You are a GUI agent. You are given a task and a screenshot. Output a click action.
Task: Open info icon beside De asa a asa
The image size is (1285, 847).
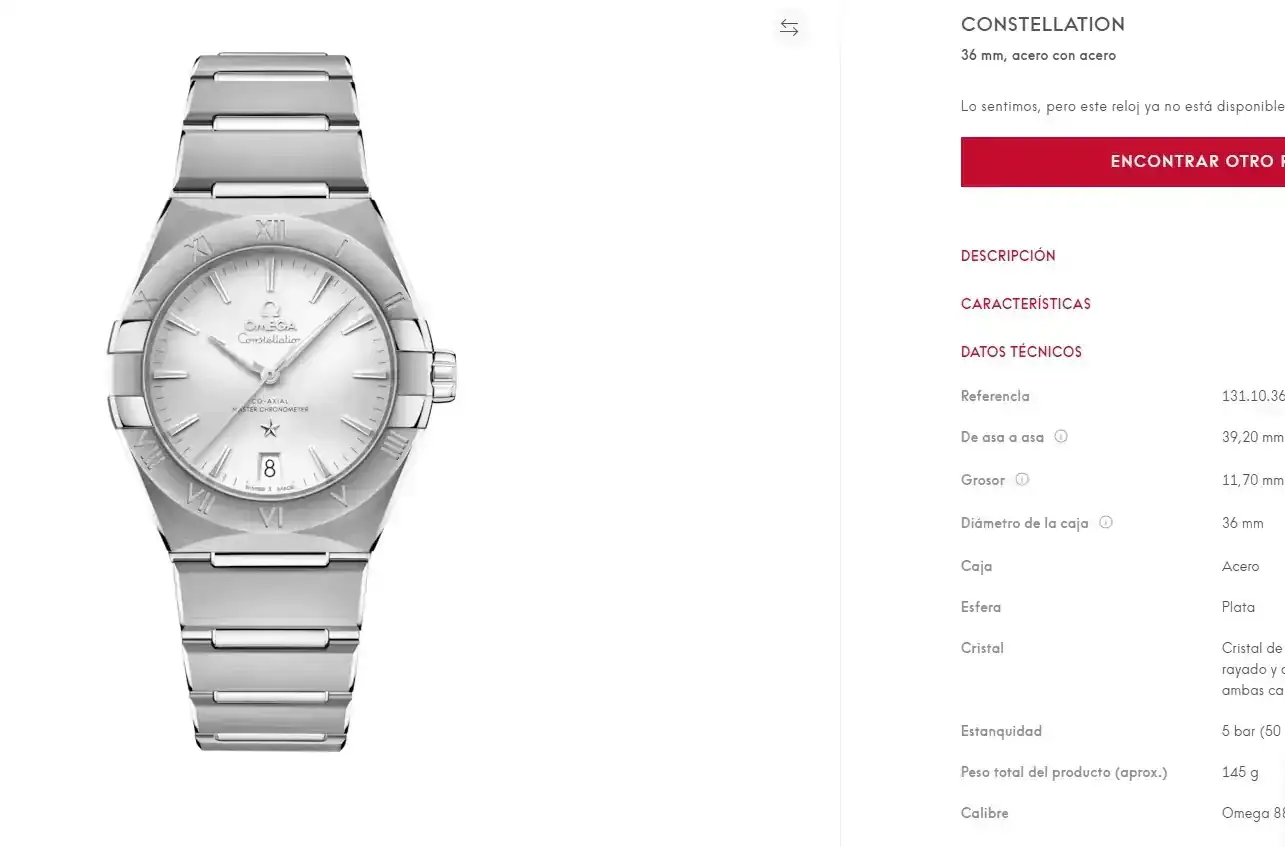click(1061, 437)
